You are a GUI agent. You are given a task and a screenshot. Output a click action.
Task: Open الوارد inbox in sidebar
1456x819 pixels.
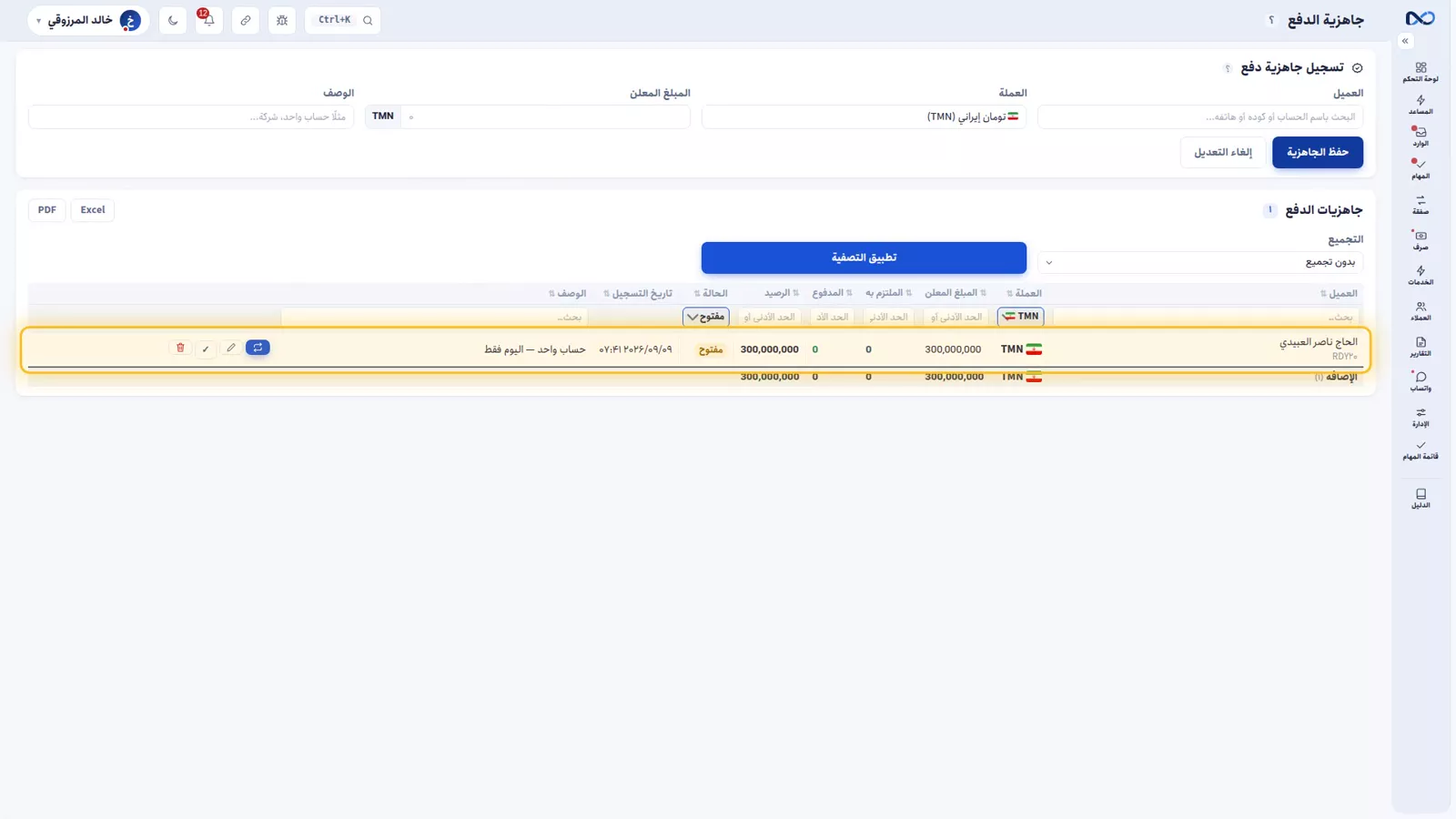(1421, 136)
